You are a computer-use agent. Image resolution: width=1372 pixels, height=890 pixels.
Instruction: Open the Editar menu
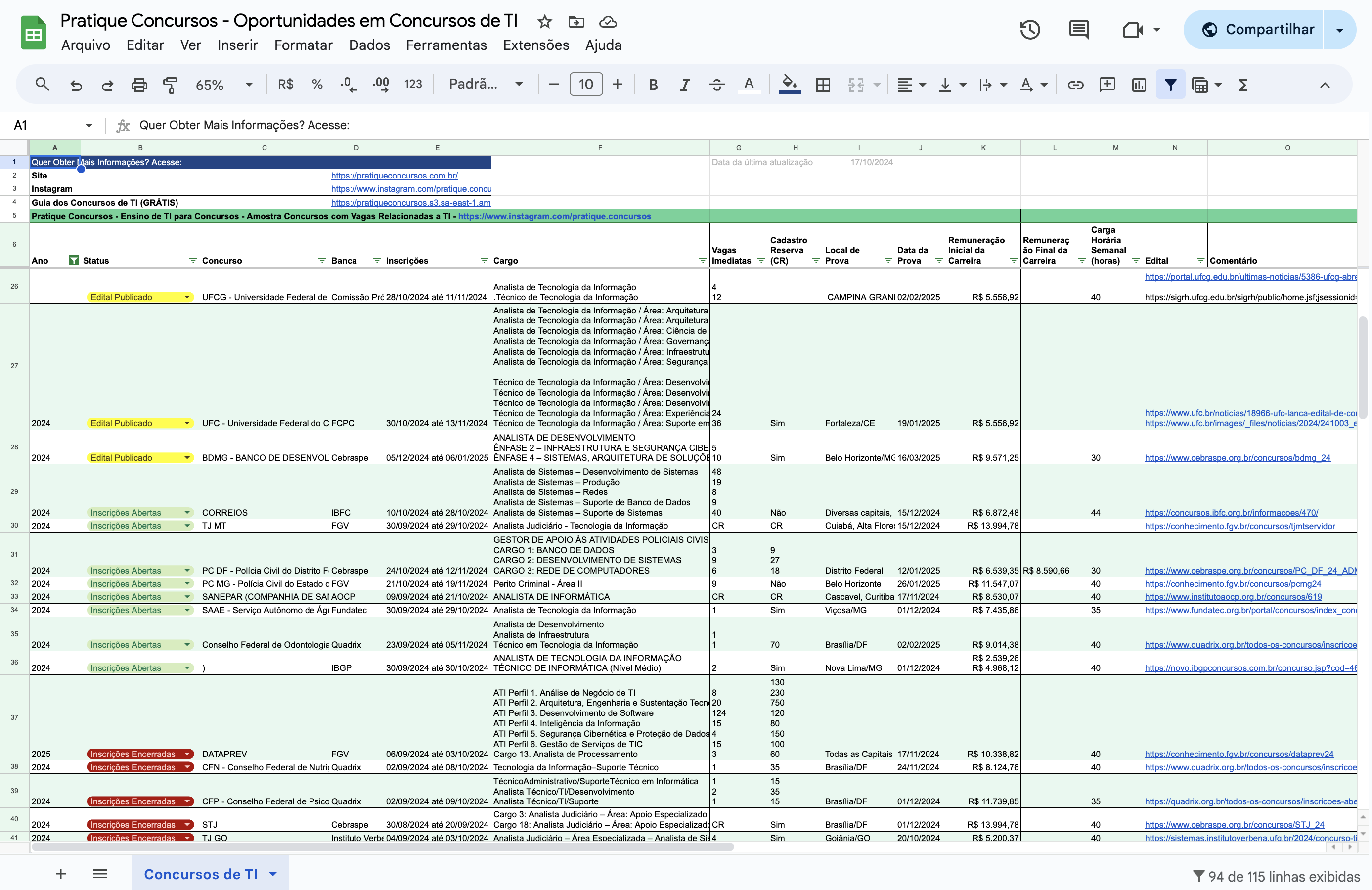tap(145, 45)
